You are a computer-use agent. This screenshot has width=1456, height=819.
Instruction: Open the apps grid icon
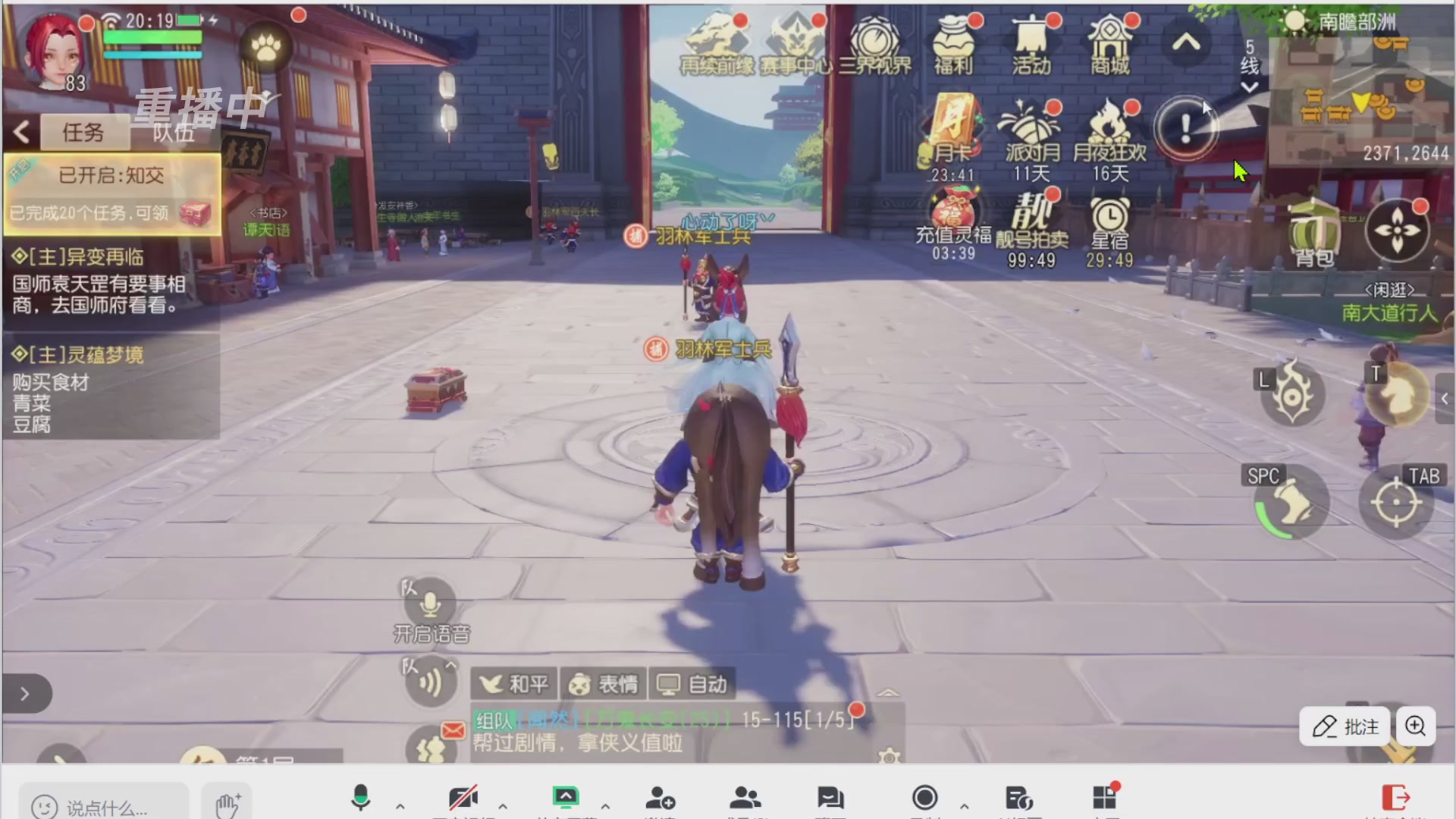1105,799
